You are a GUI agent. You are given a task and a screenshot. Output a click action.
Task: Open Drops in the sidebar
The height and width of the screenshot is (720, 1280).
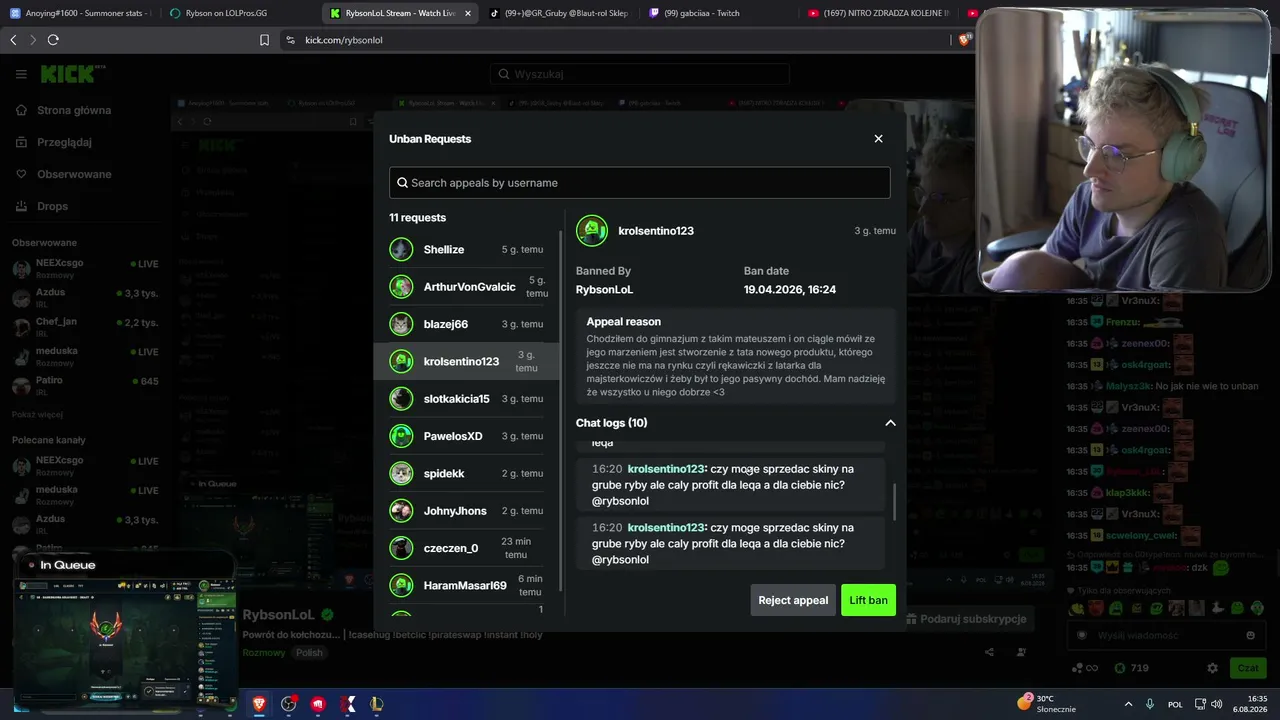(x=53, y=206)
